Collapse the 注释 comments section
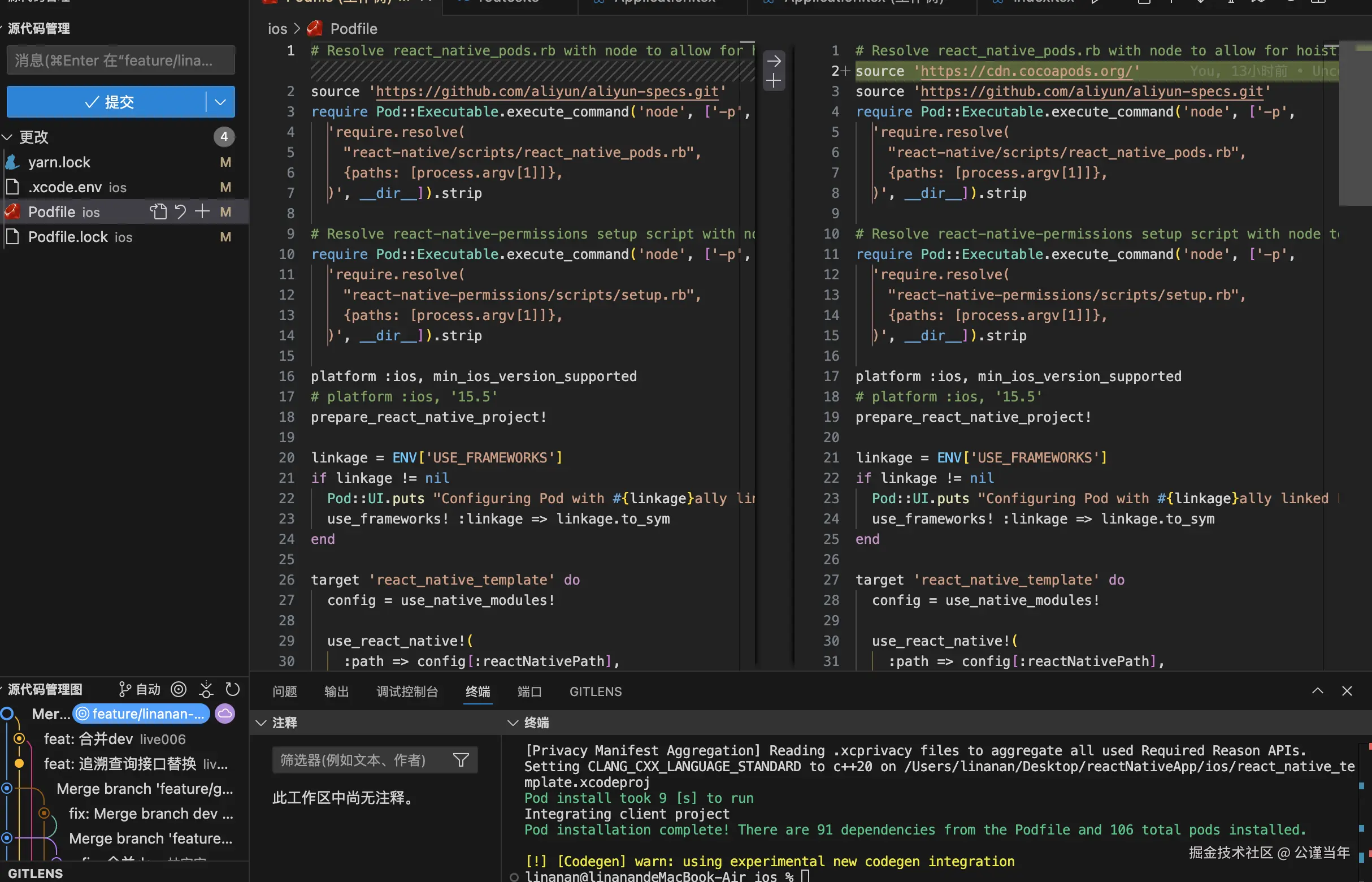Image resolution: width=1372 pixels, height=882 pixels. [x=261, y=723]
